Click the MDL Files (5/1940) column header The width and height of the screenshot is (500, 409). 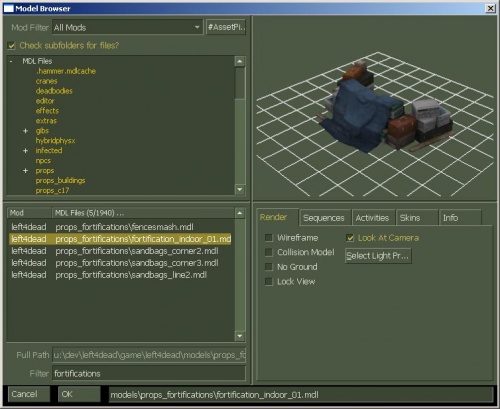pyautogui.click(x=143, y=213)
